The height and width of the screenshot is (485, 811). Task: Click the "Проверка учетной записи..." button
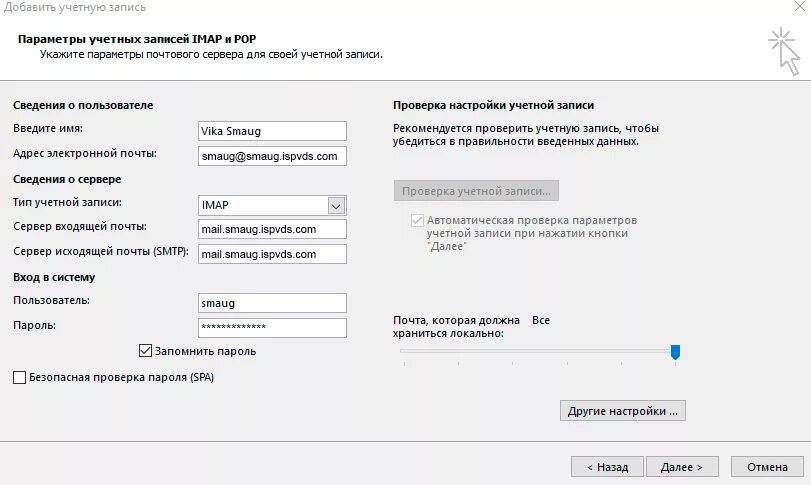point(475,190)
